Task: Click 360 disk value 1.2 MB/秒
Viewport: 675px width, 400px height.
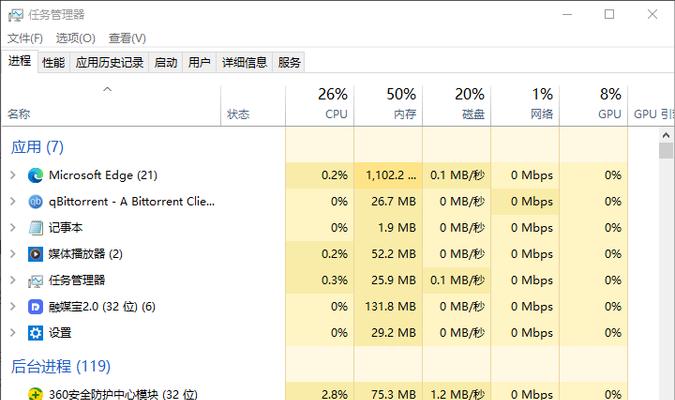Action: [x=458, y=394]
